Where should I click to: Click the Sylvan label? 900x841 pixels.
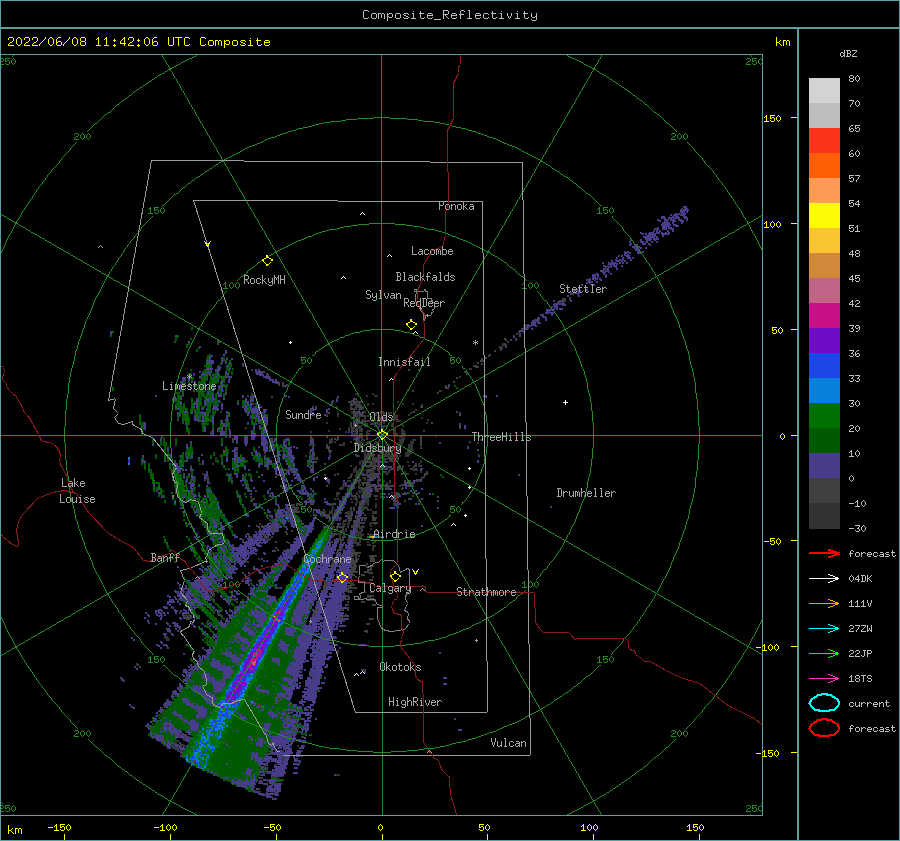383,295
